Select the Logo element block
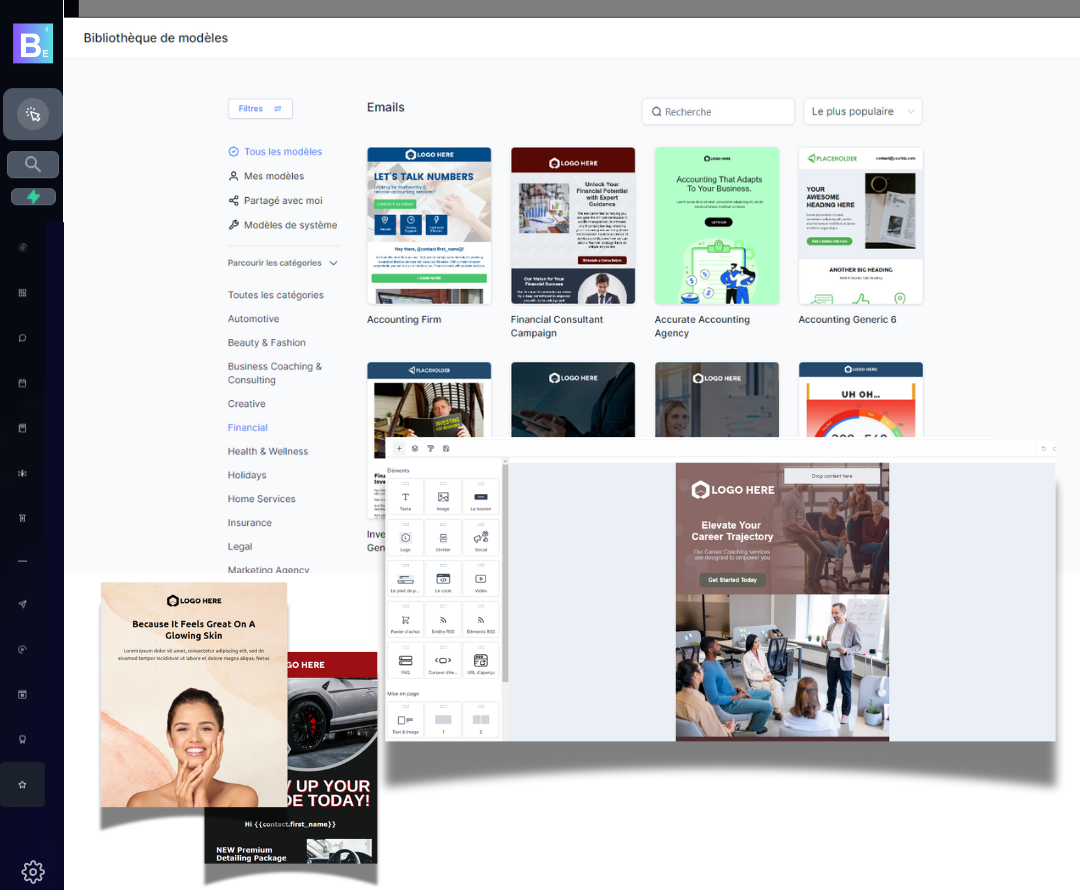This screenshot has height=890, width=1080. 405,539
